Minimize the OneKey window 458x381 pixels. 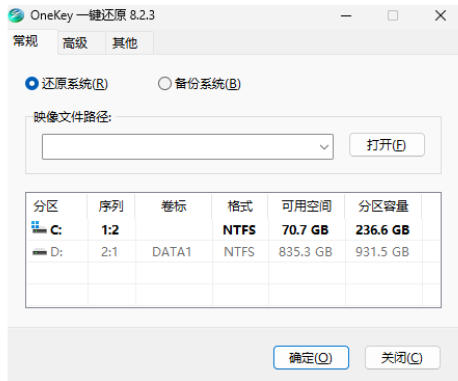(346, 16)
